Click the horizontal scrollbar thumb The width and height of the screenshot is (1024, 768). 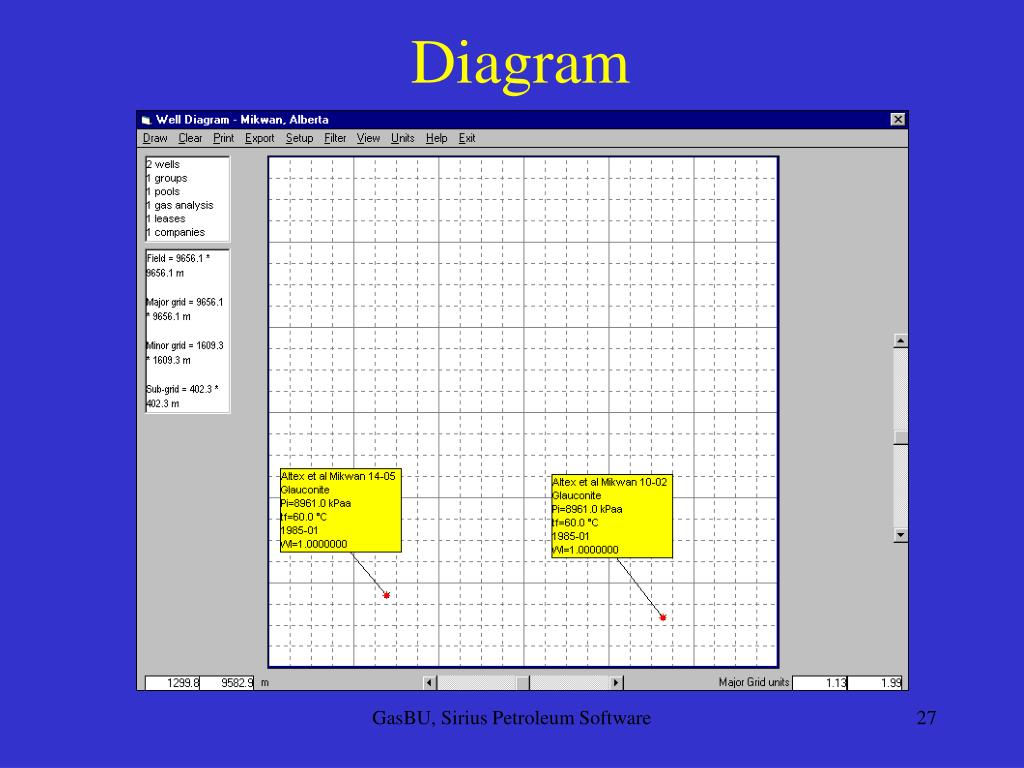(x=522, y=682)
